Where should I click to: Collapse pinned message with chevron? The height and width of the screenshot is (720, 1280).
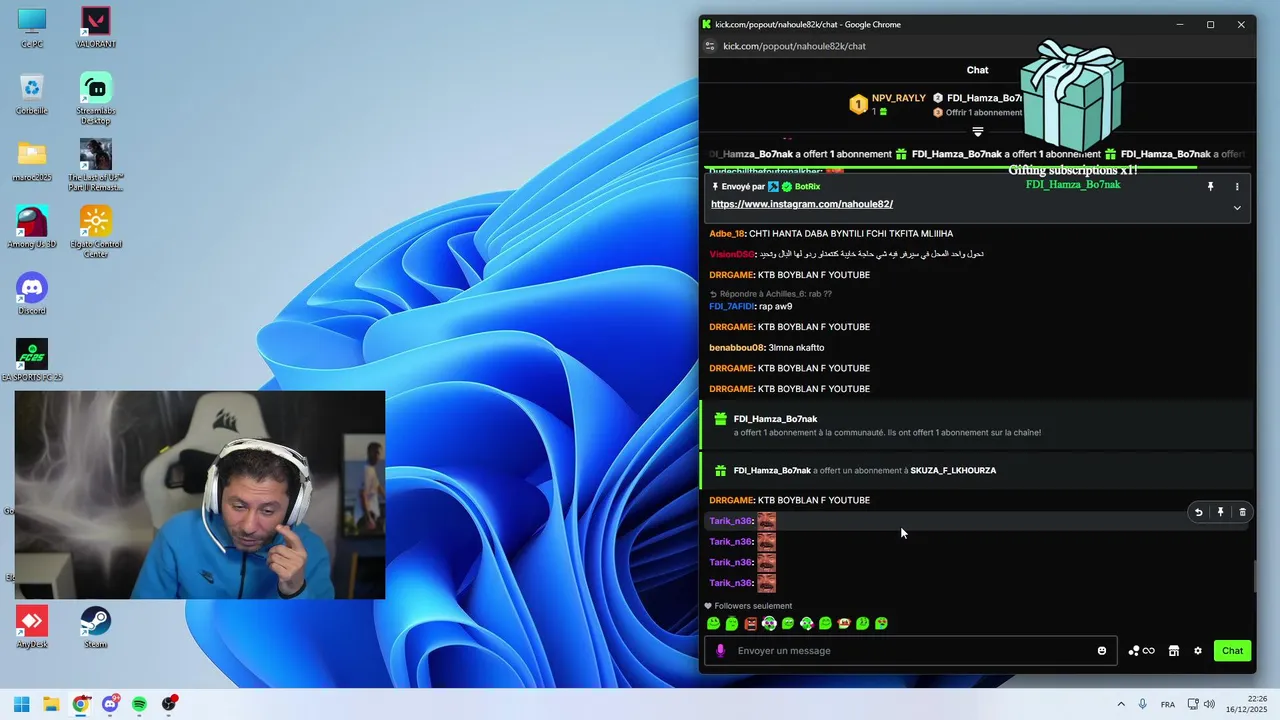[1237, 208]
